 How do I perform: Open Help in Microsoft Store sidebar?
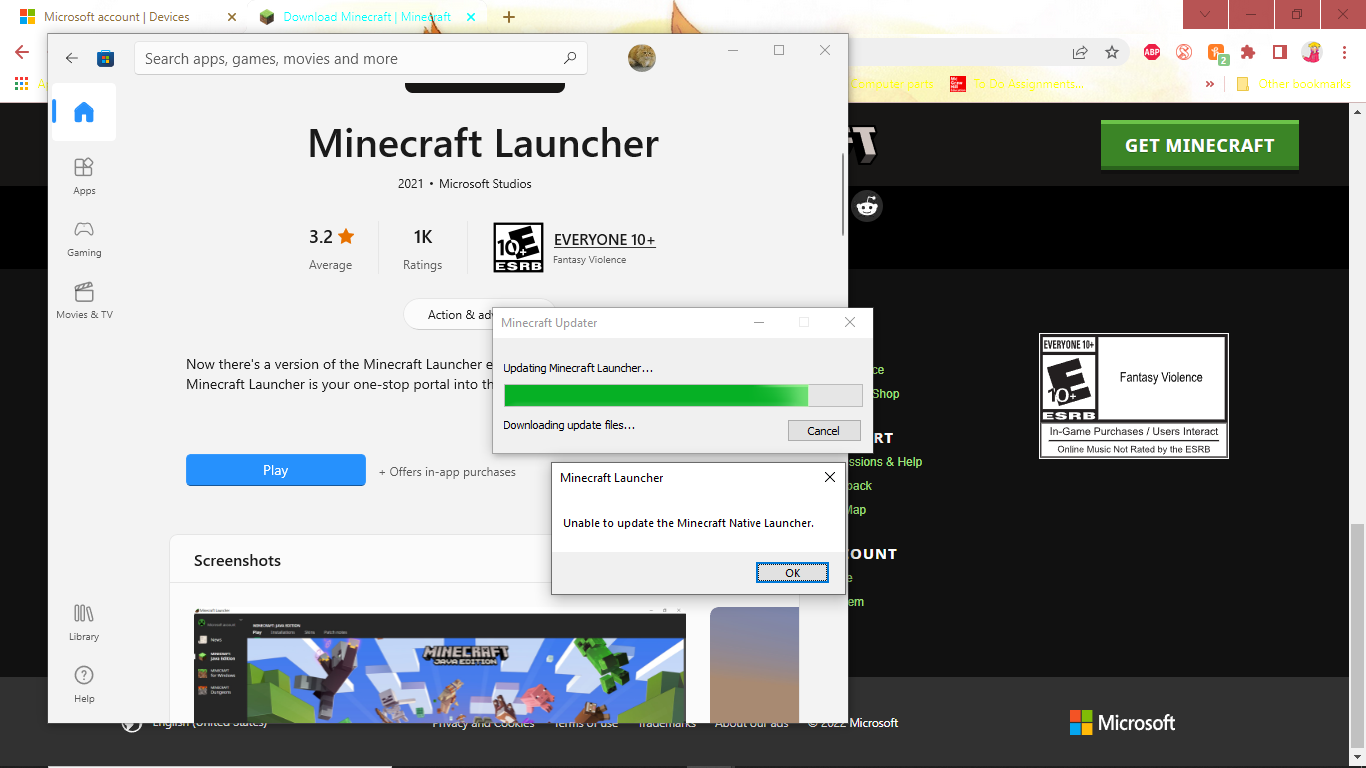(84, 683)
